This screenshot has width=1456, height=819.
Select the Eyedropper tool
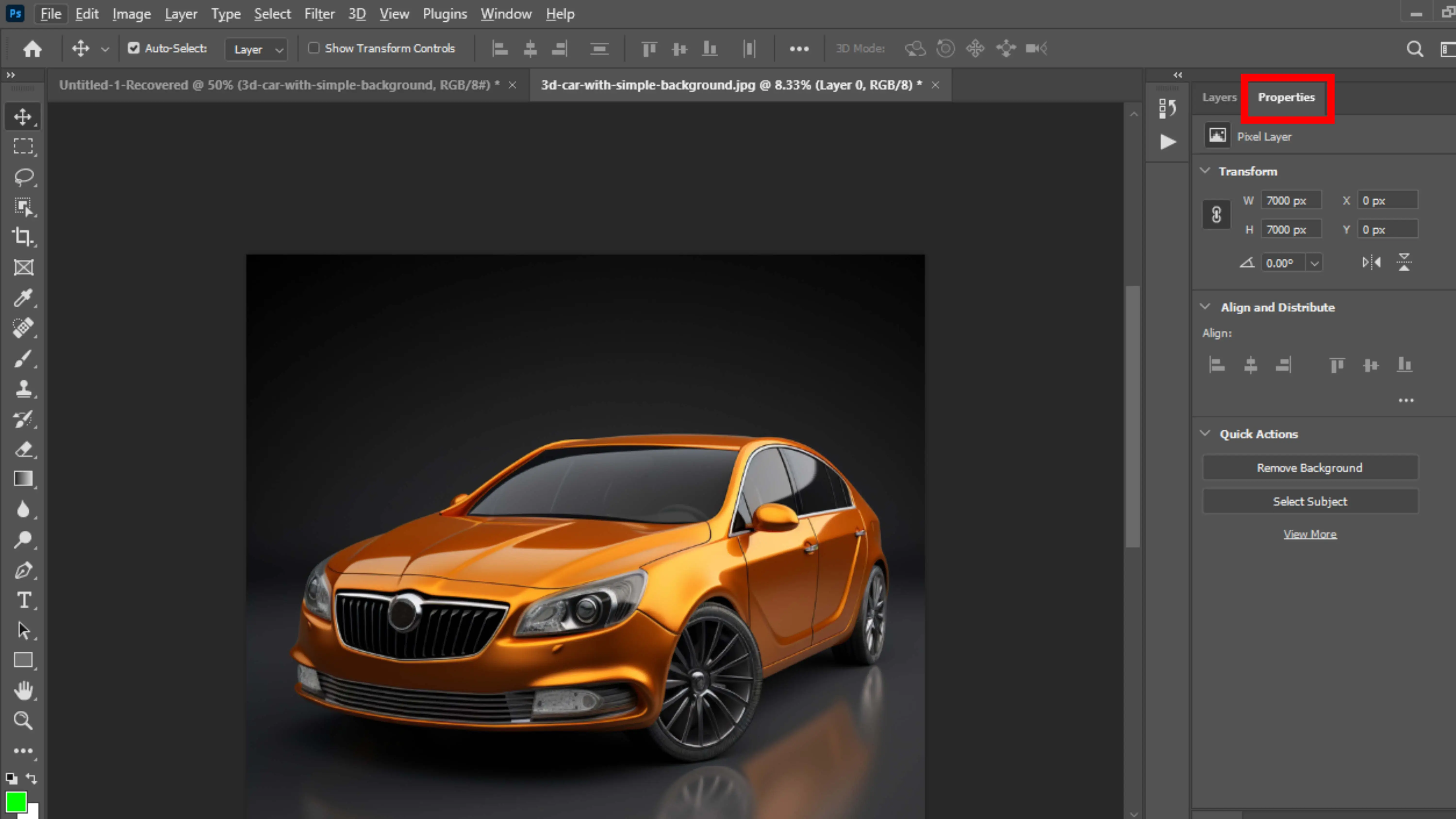[23, 297]
